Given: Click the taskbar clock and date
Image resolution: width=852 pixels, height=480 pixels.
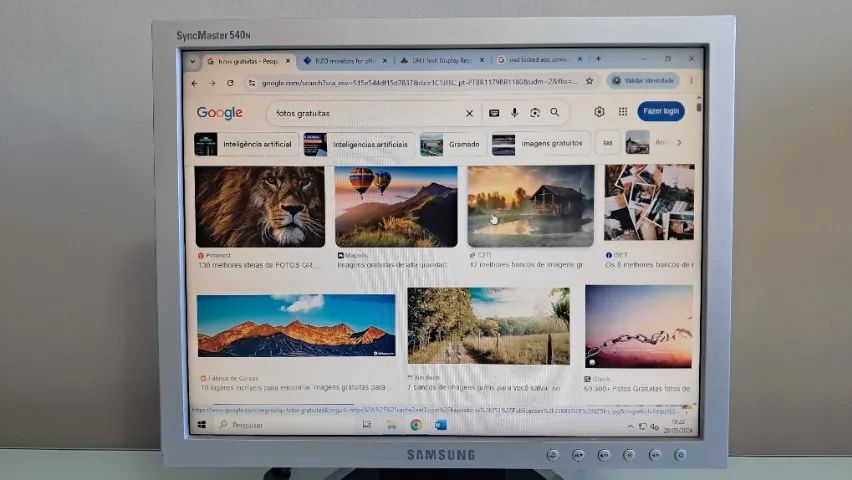Looking at the screenshot, I should coord(680,426).
